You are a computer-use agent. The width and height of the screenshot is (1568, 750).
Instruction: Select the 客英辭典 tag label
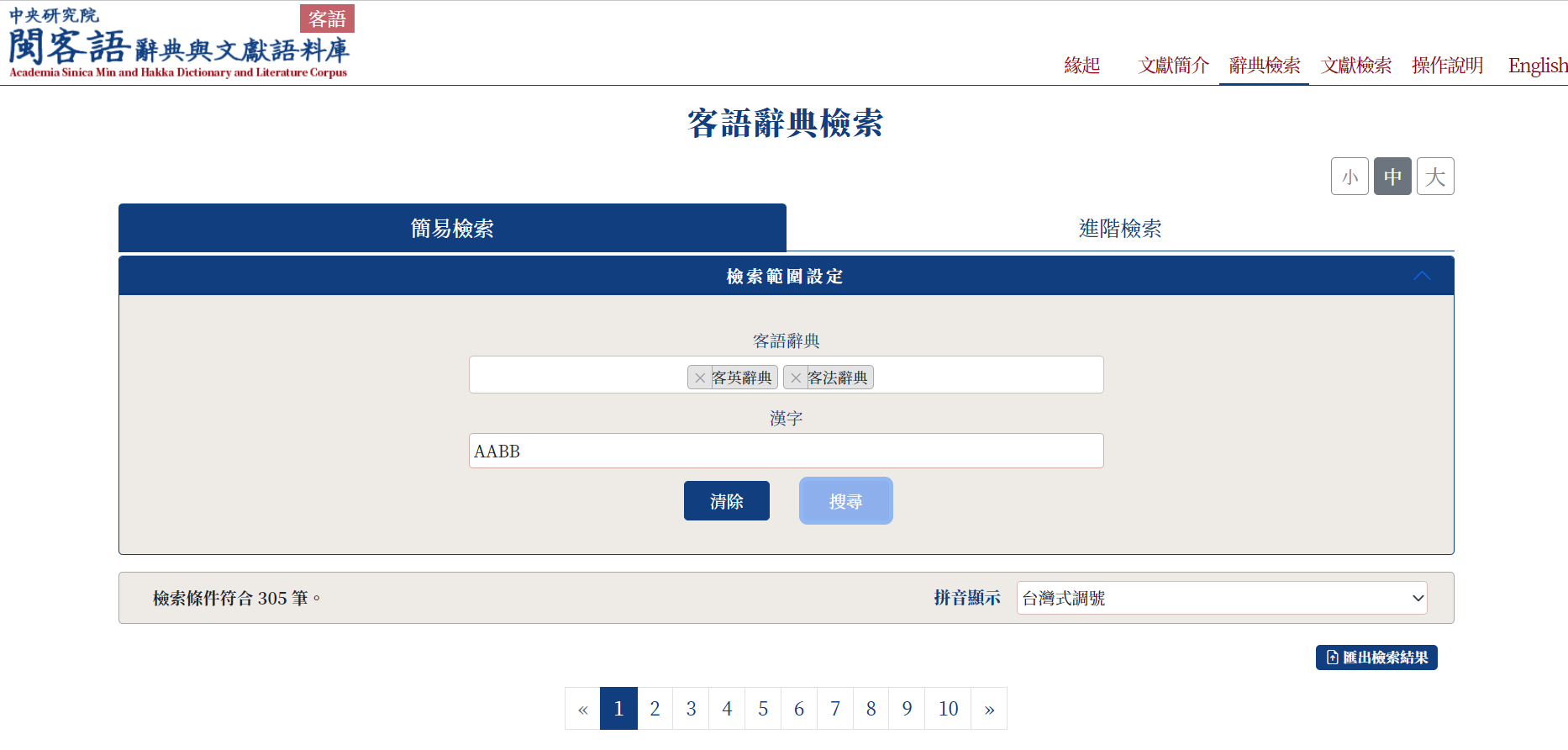coord(742,378)
